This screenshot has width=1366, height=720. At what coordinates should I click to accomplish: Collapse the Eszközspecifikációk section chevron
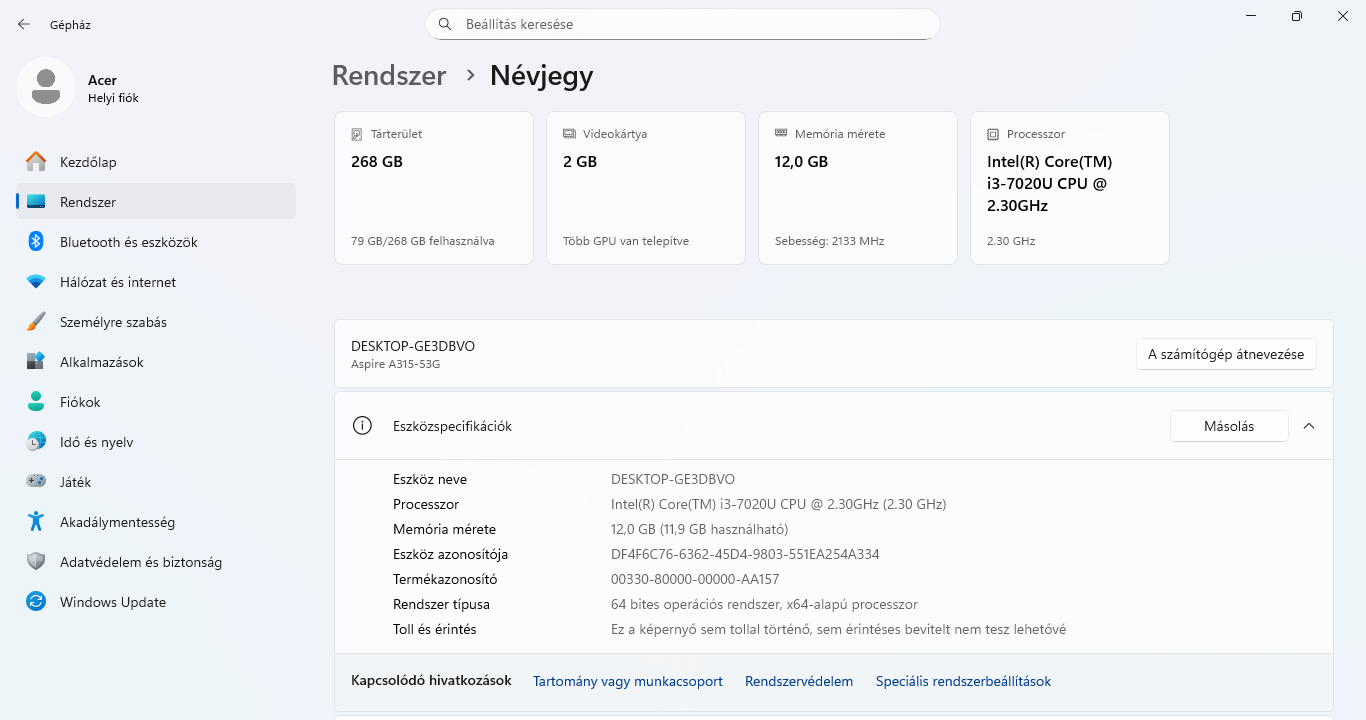(1309, 426)
